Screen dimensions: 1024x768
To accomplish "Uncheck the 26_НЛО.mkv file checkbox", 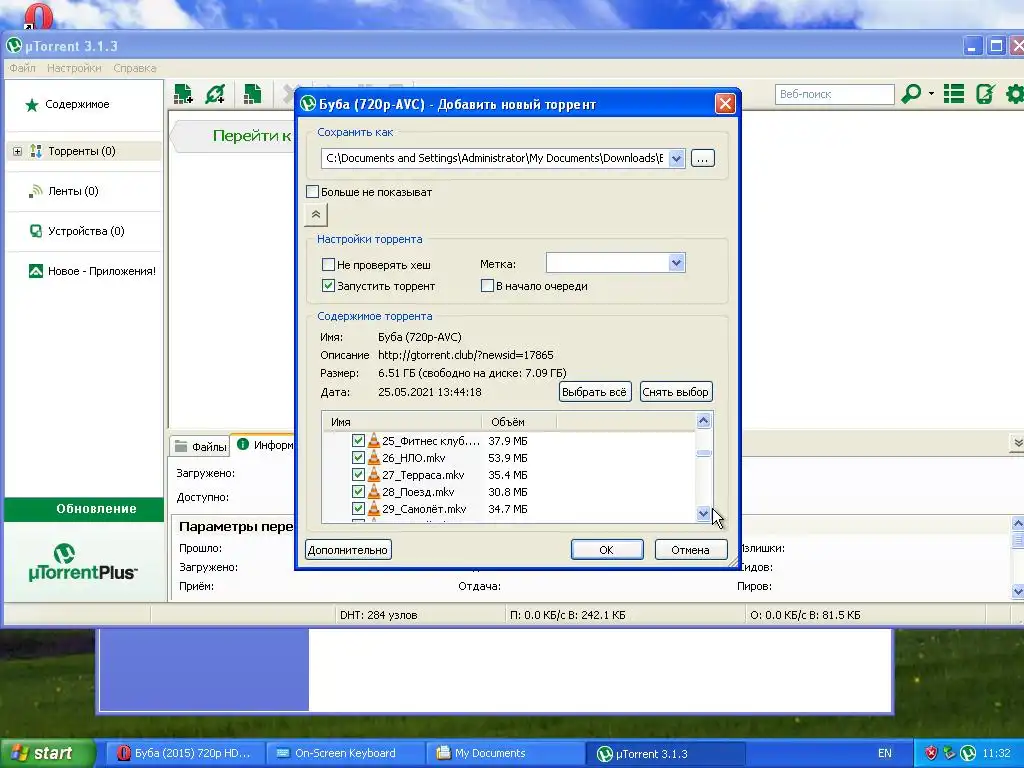I will [358, 458].
